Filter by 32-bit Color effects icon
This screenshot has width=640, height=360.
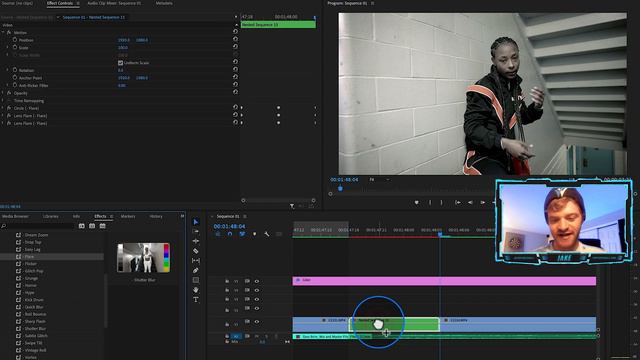[92, 226]
